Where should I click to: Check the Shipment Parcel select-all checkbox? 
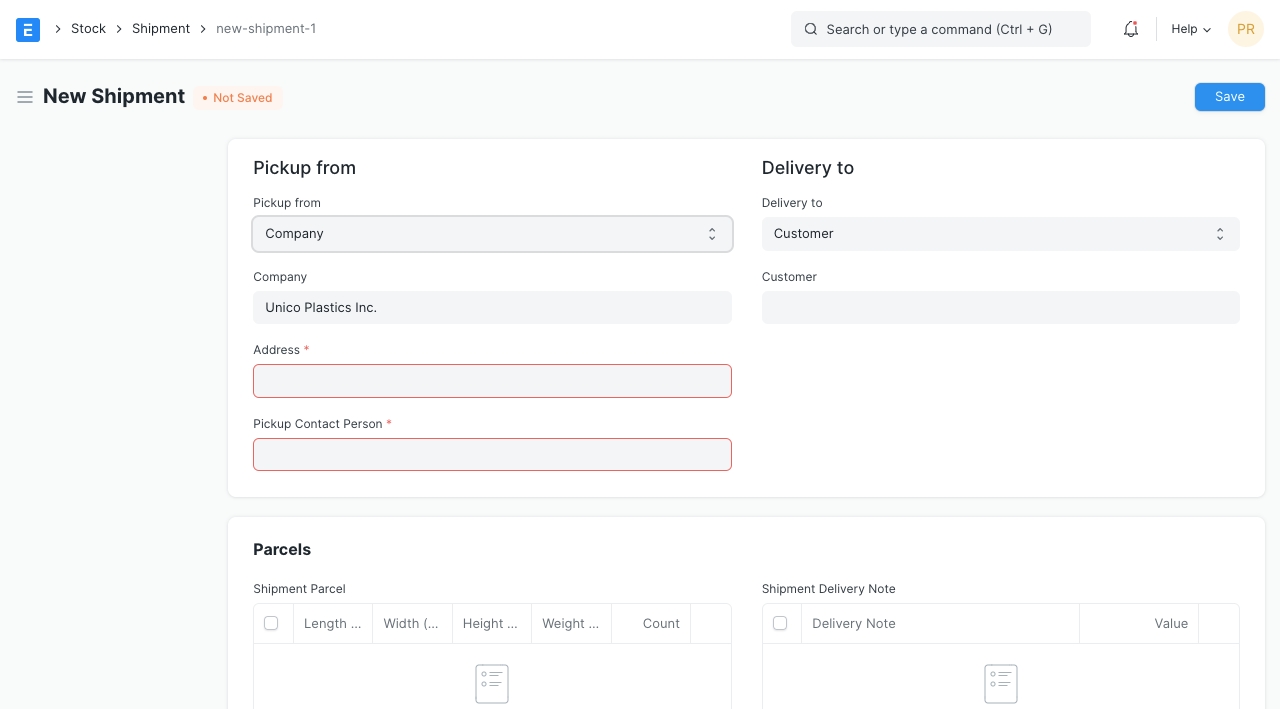[x=271, y=623]
